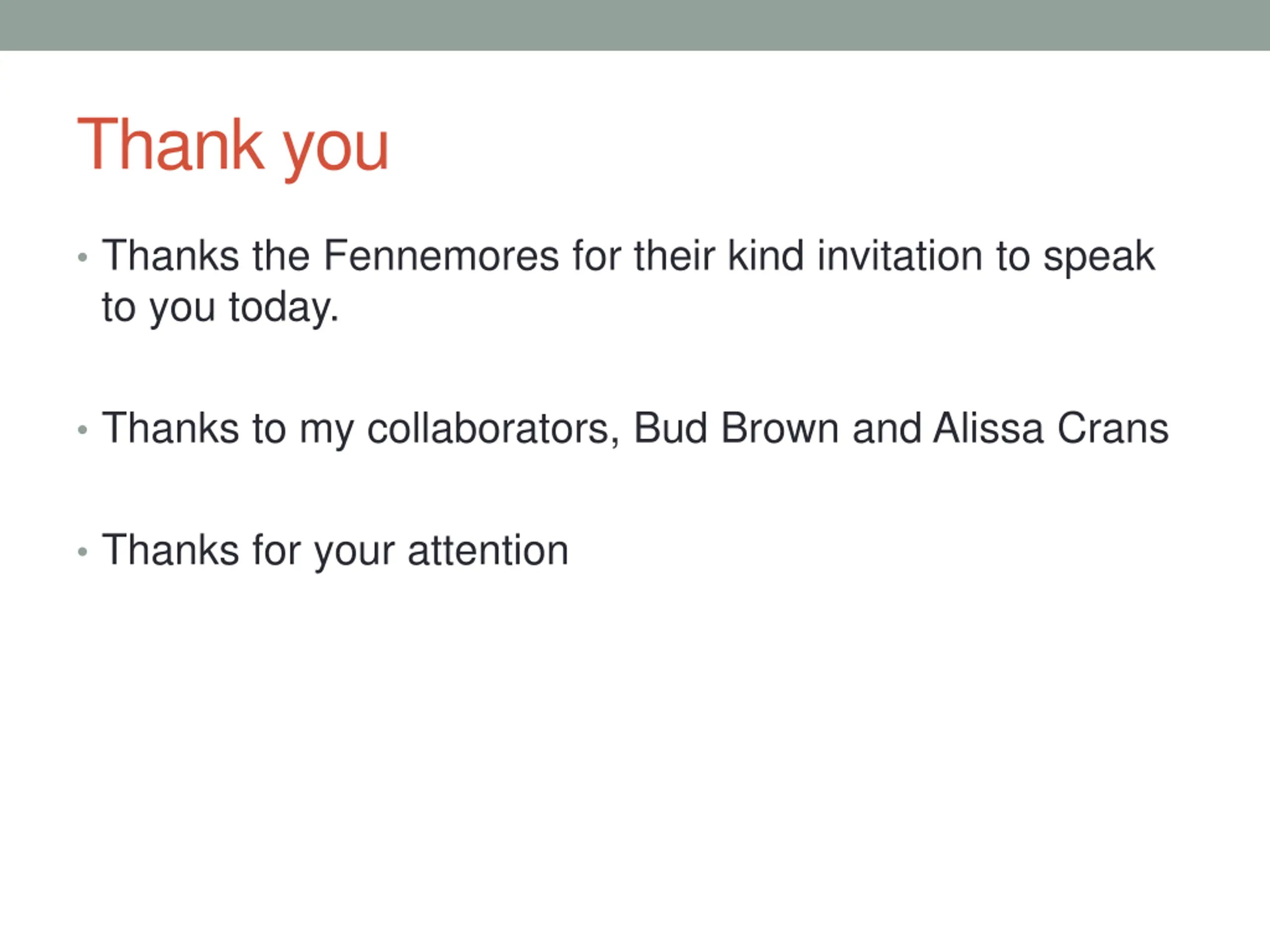Click 'Thanks' starting the attention bullet

(x=171, y=550)
